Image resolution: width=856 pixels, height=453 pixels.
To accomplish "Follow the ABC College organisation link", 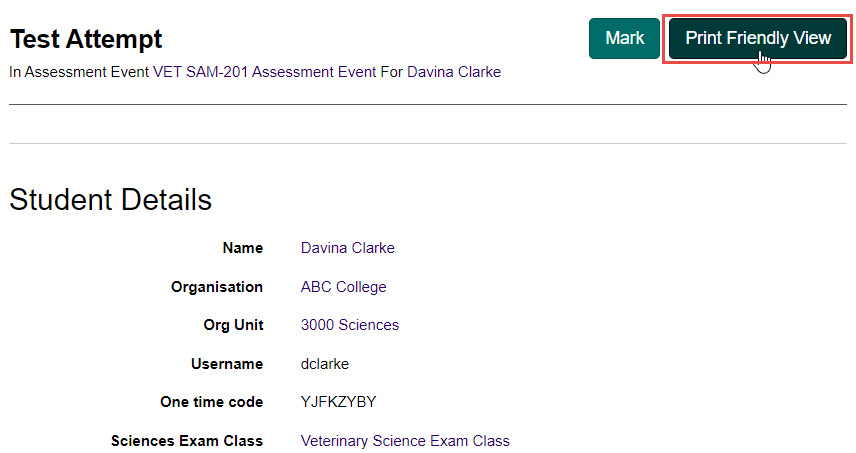I will [x=343, y=287].
